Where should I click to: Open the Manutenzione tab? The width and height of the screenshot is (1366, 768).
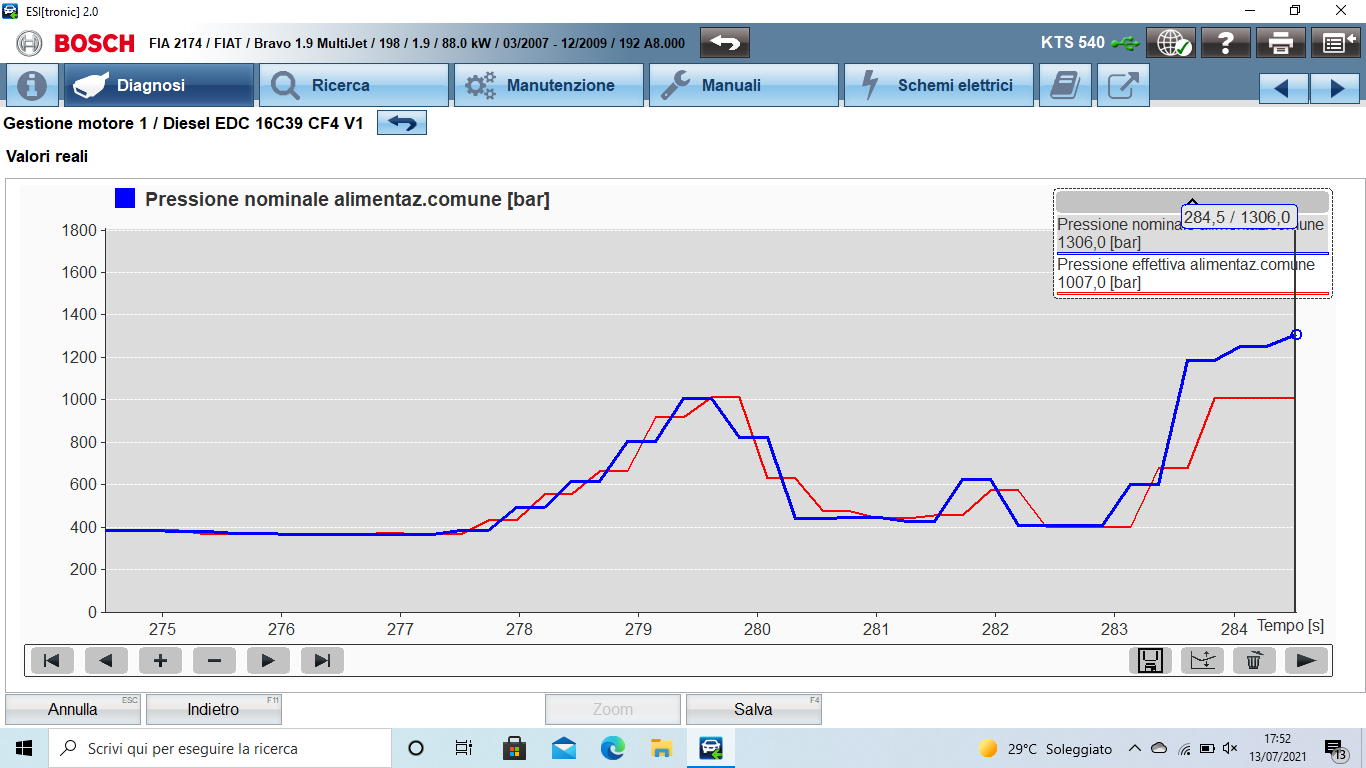[548, 86]
